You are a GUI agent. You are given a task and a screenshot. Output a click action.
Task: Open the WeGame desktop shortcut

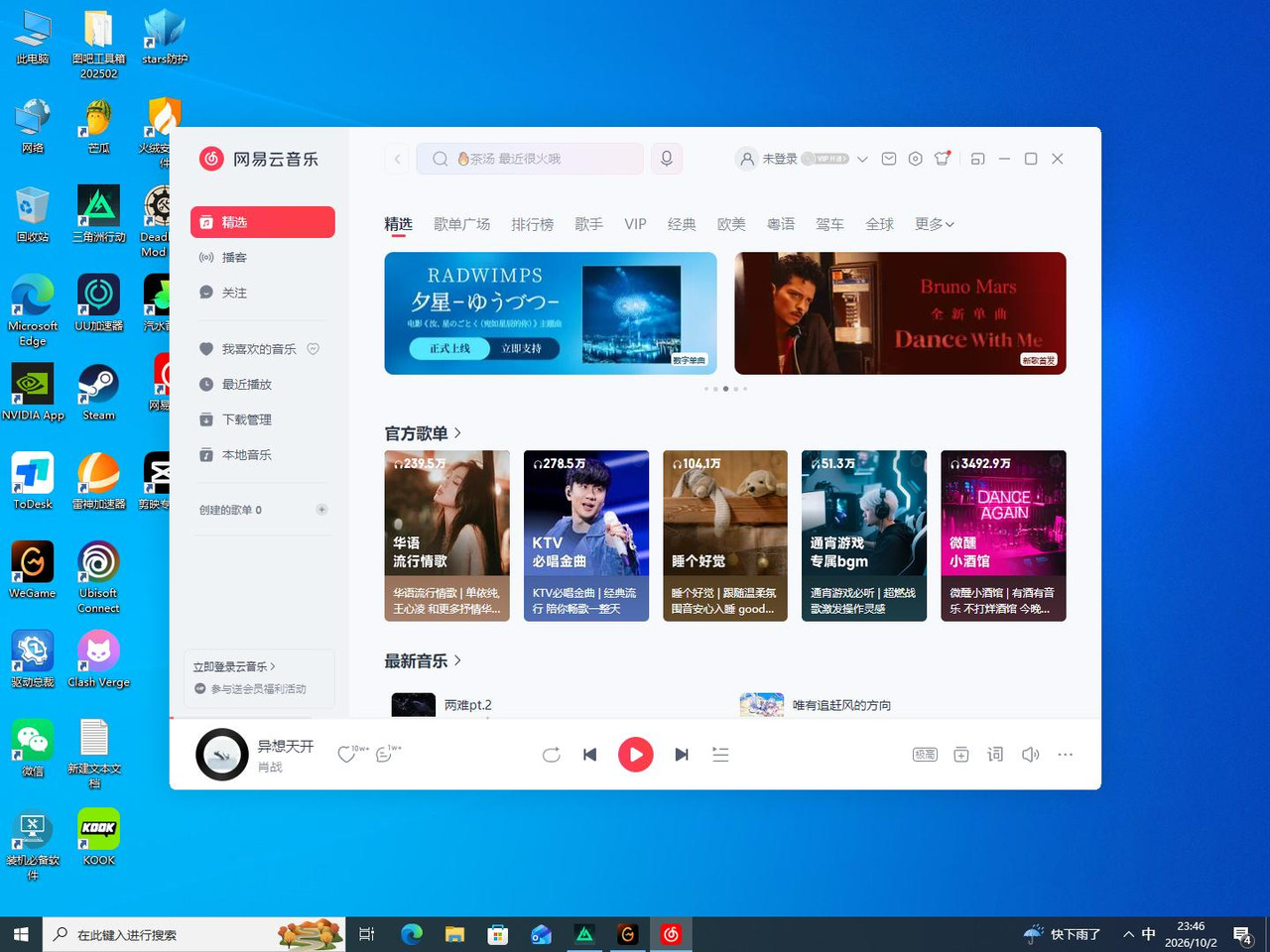33,570
